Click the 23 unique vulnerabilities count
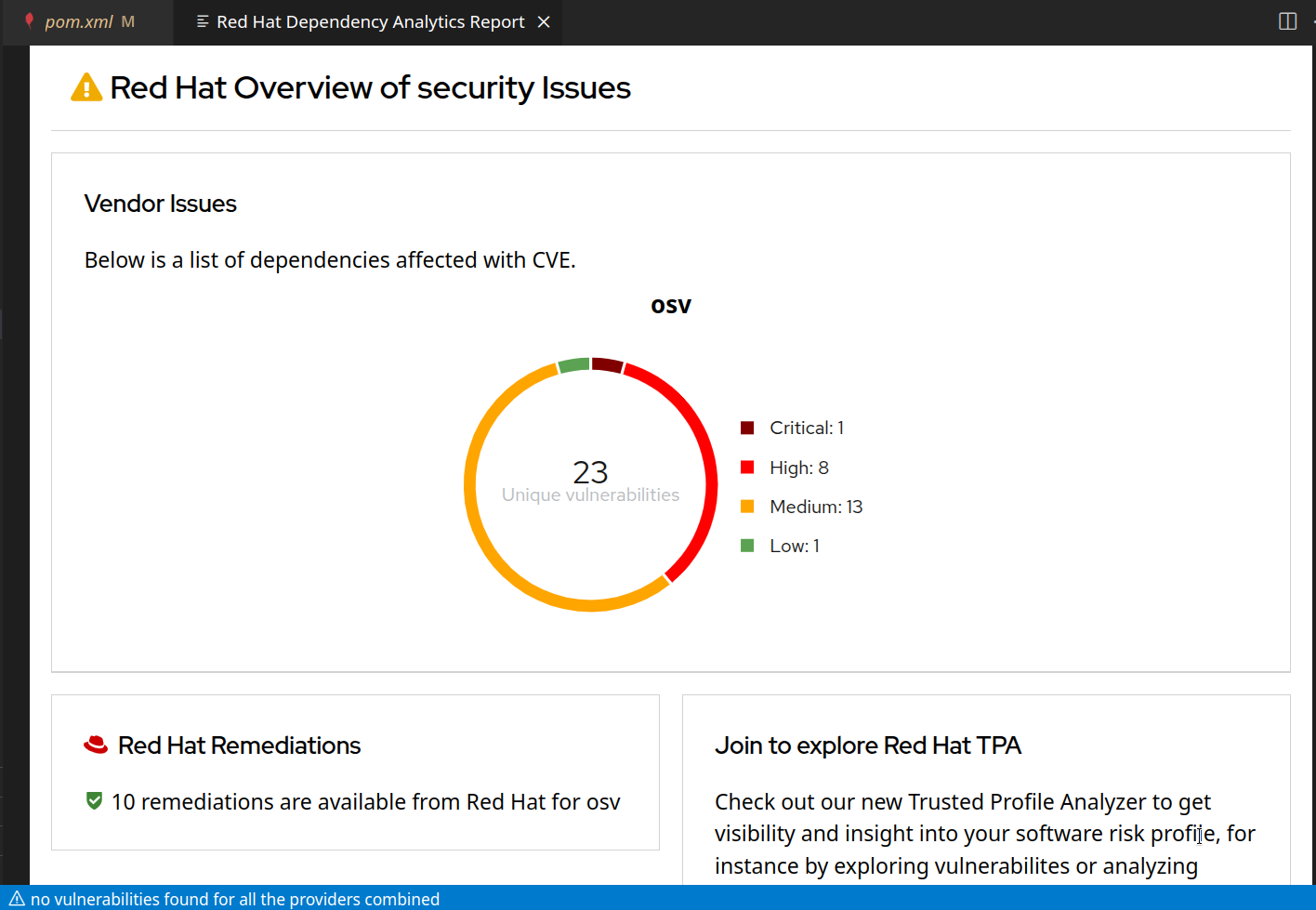 tap(590, 473)
